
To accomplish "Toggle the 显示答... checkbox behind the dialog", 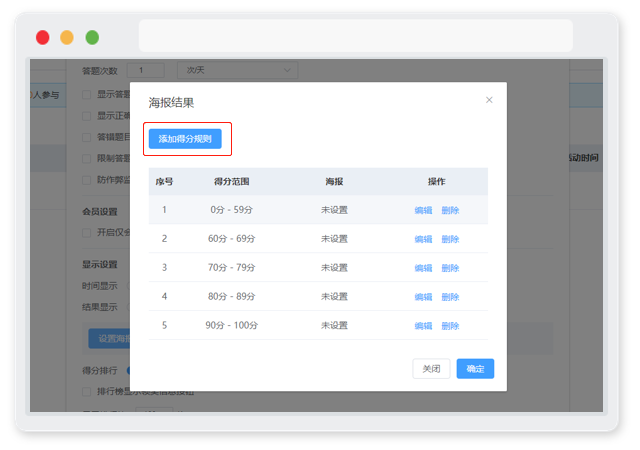I will point(87,95).
